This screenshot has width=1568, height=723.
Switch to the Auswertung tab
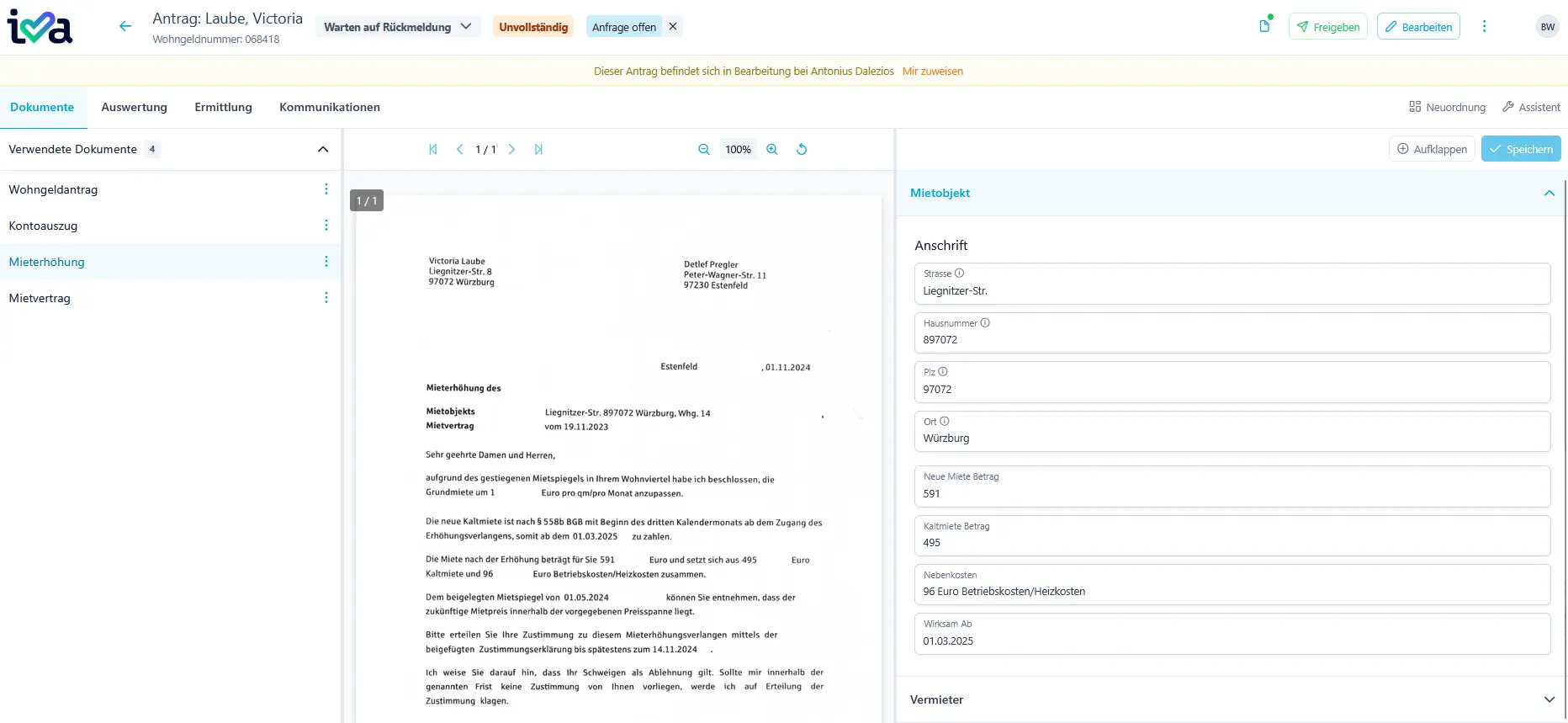coord(134,107)
